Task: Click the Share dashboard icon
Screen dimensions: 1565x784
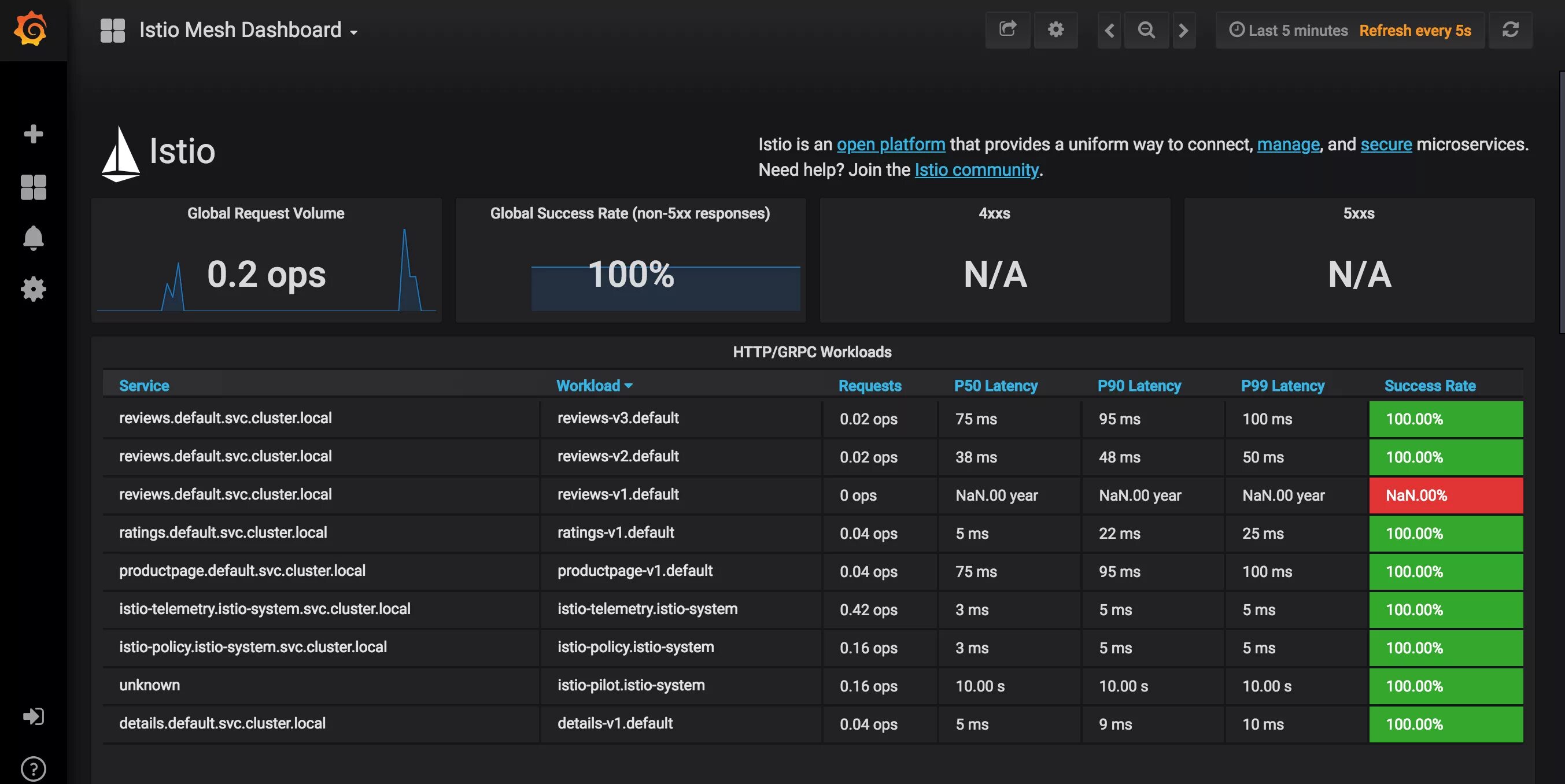Action: click(x=1008, y=29)
